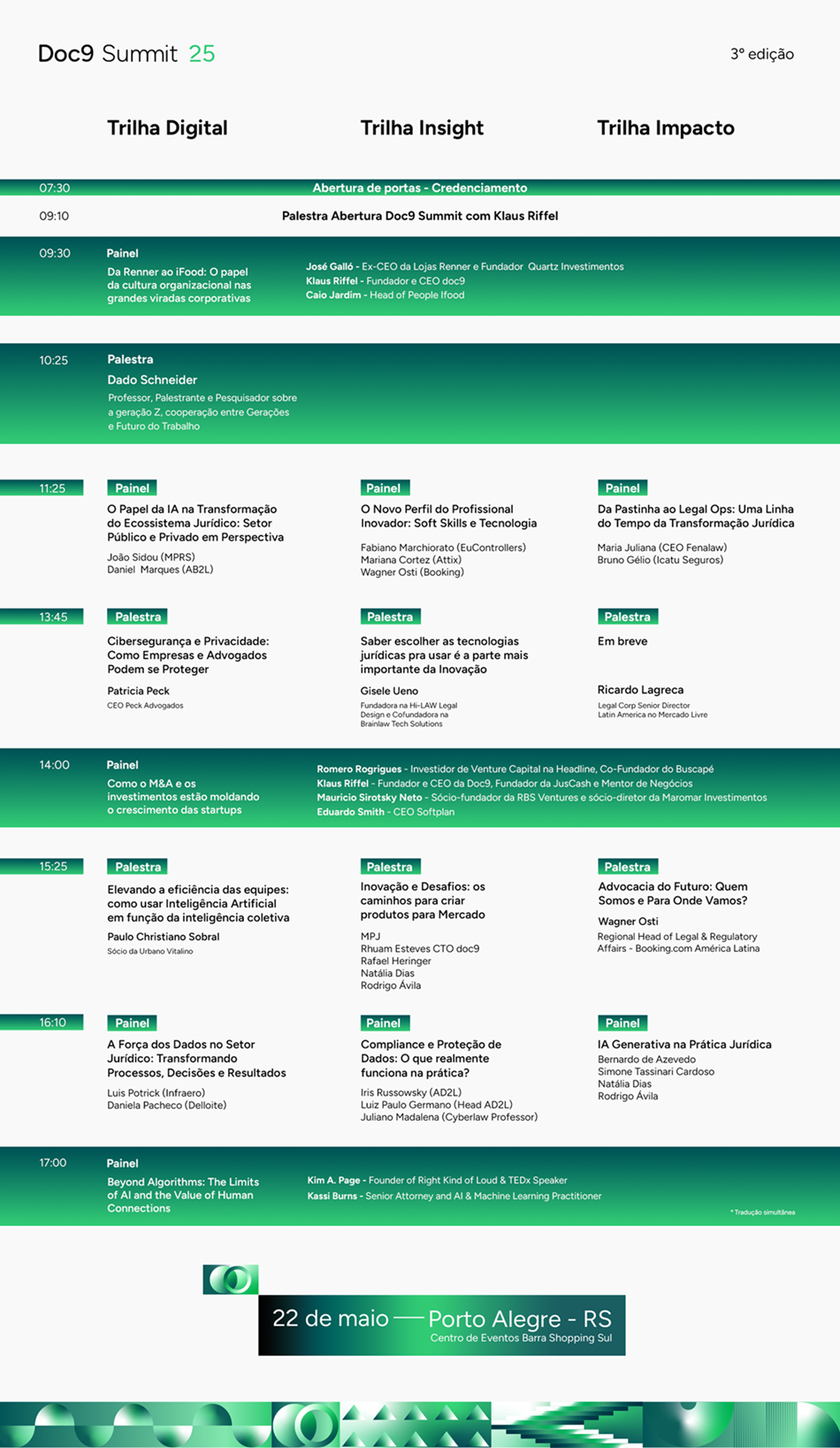Viewport: 840px width, 1448px height.
Task: Click the 'Da Renner ao iFood' panel title
Action: [x=179, y=285]
